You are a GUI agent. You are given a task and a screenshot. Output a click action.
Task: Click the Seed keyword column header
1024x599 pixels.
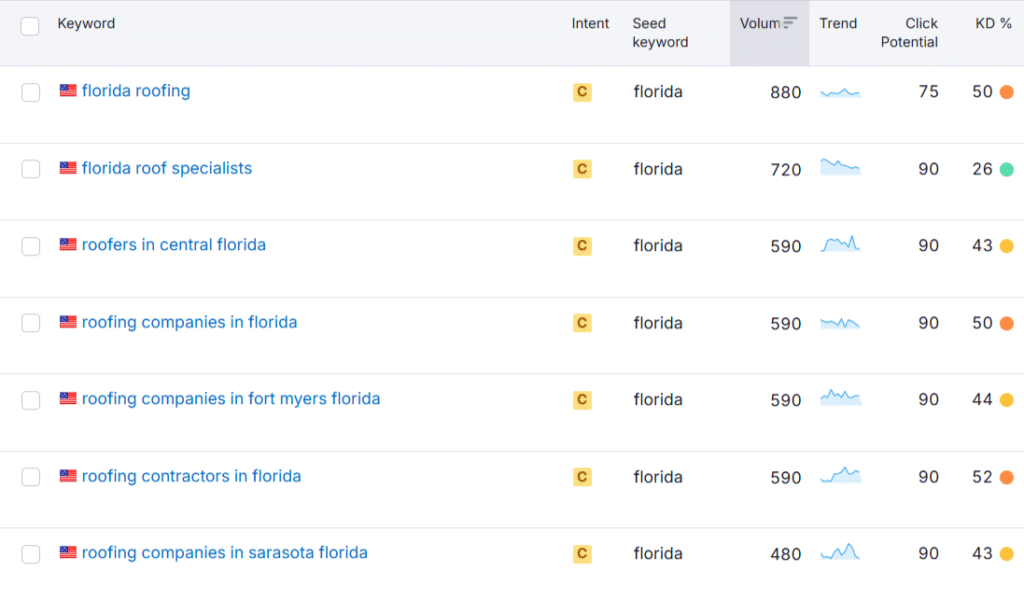(660, 33)
